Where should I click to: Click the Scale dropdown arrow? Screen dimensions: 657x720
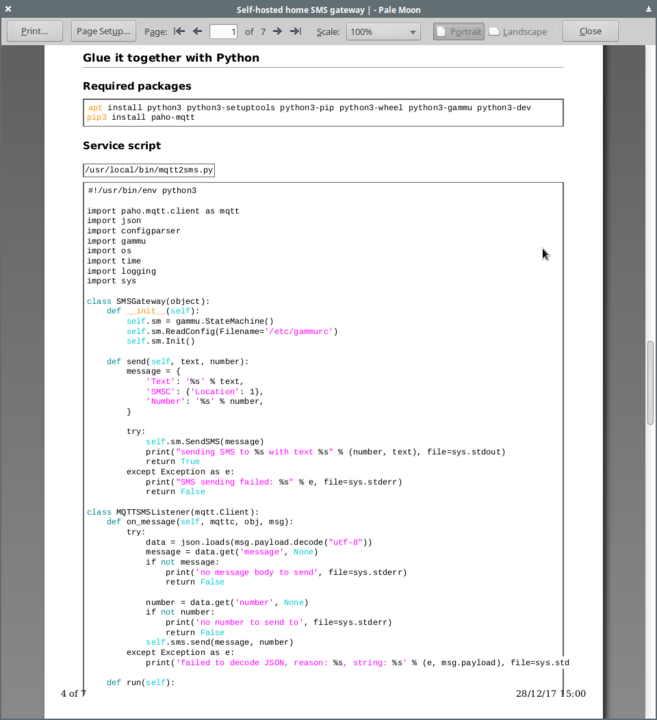pyautogui.click(x=413, y=31)
